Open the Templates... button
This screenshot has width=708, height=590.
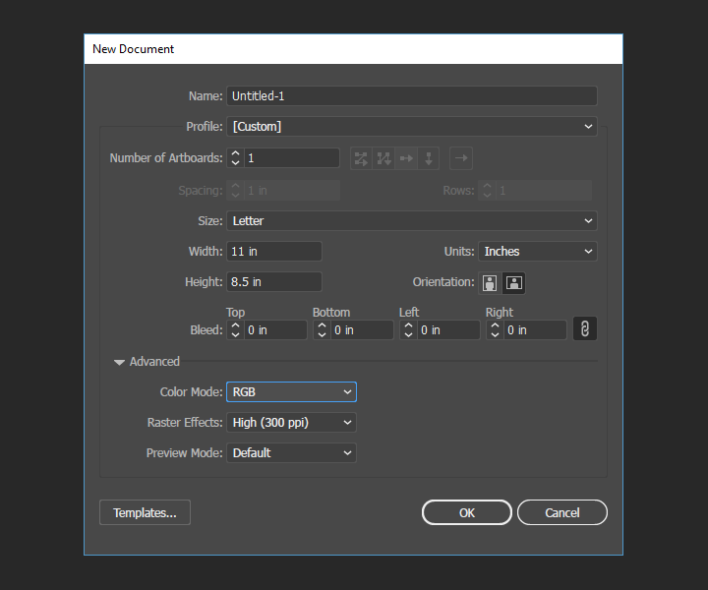145,513
